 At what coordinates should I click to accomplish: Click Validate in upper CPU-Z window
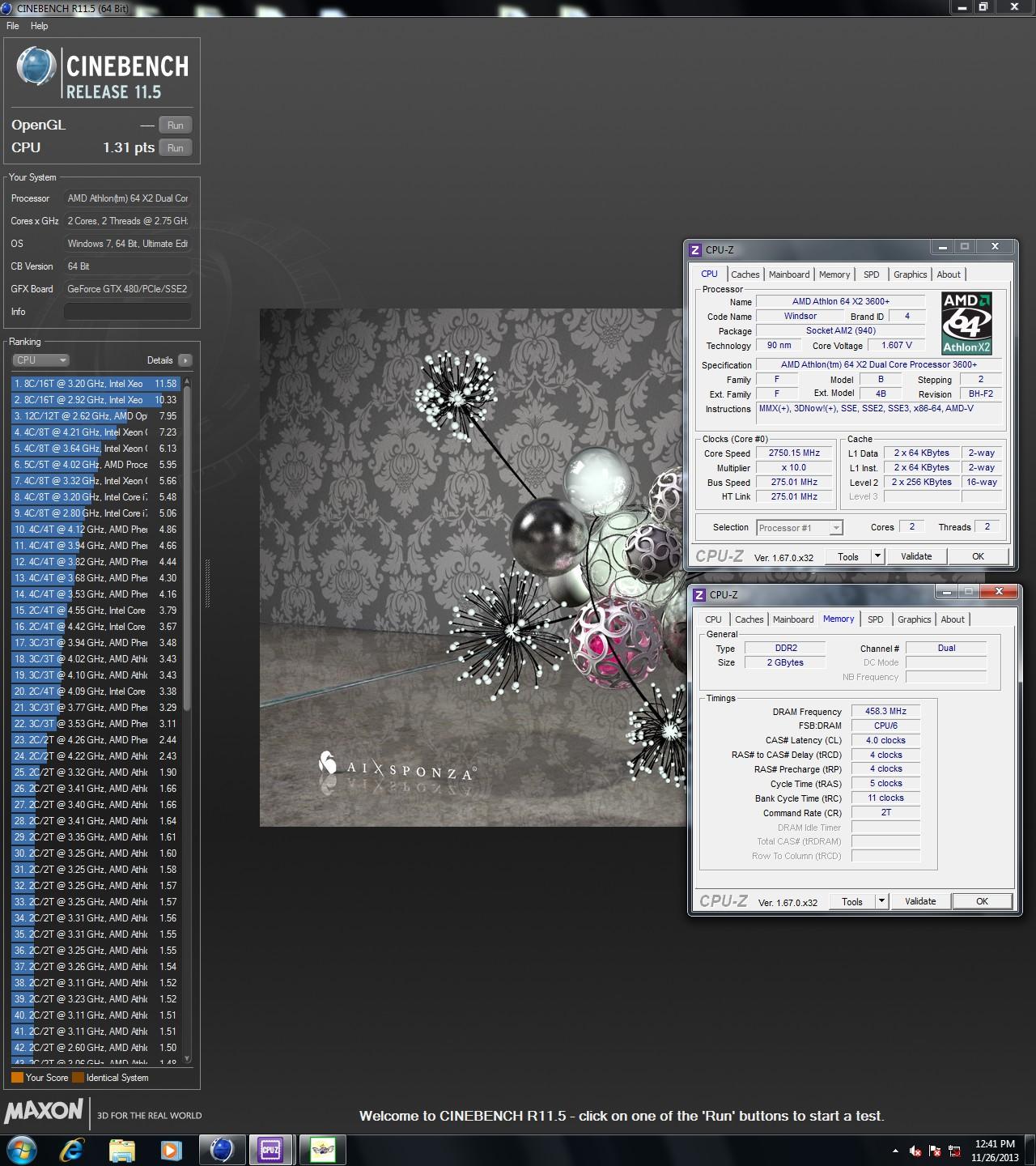tap(916, 556)
